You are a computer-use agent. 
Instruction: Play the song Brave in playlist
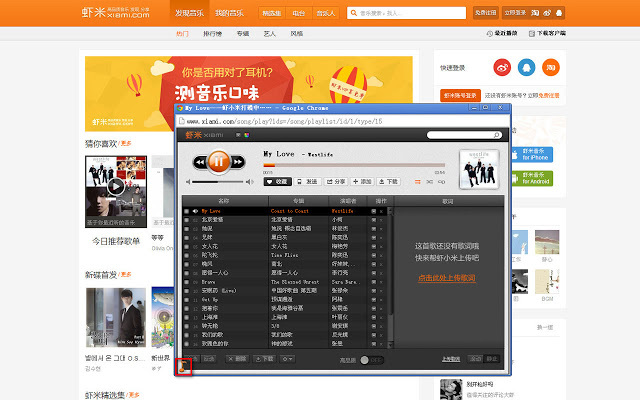pyautogui.click(x=208, y=282)
